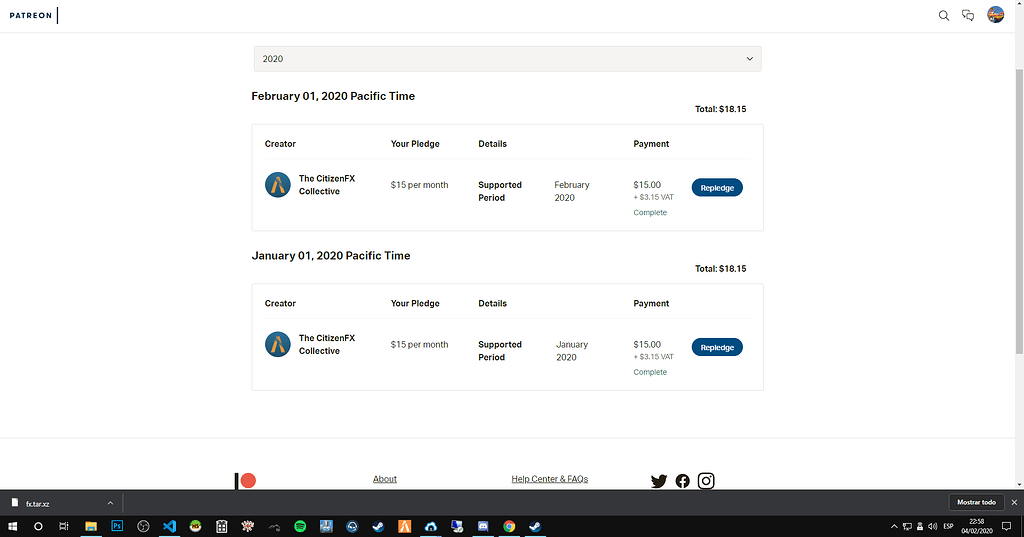
Task: Click the February Complete payment status
Action: click(650, 212)
